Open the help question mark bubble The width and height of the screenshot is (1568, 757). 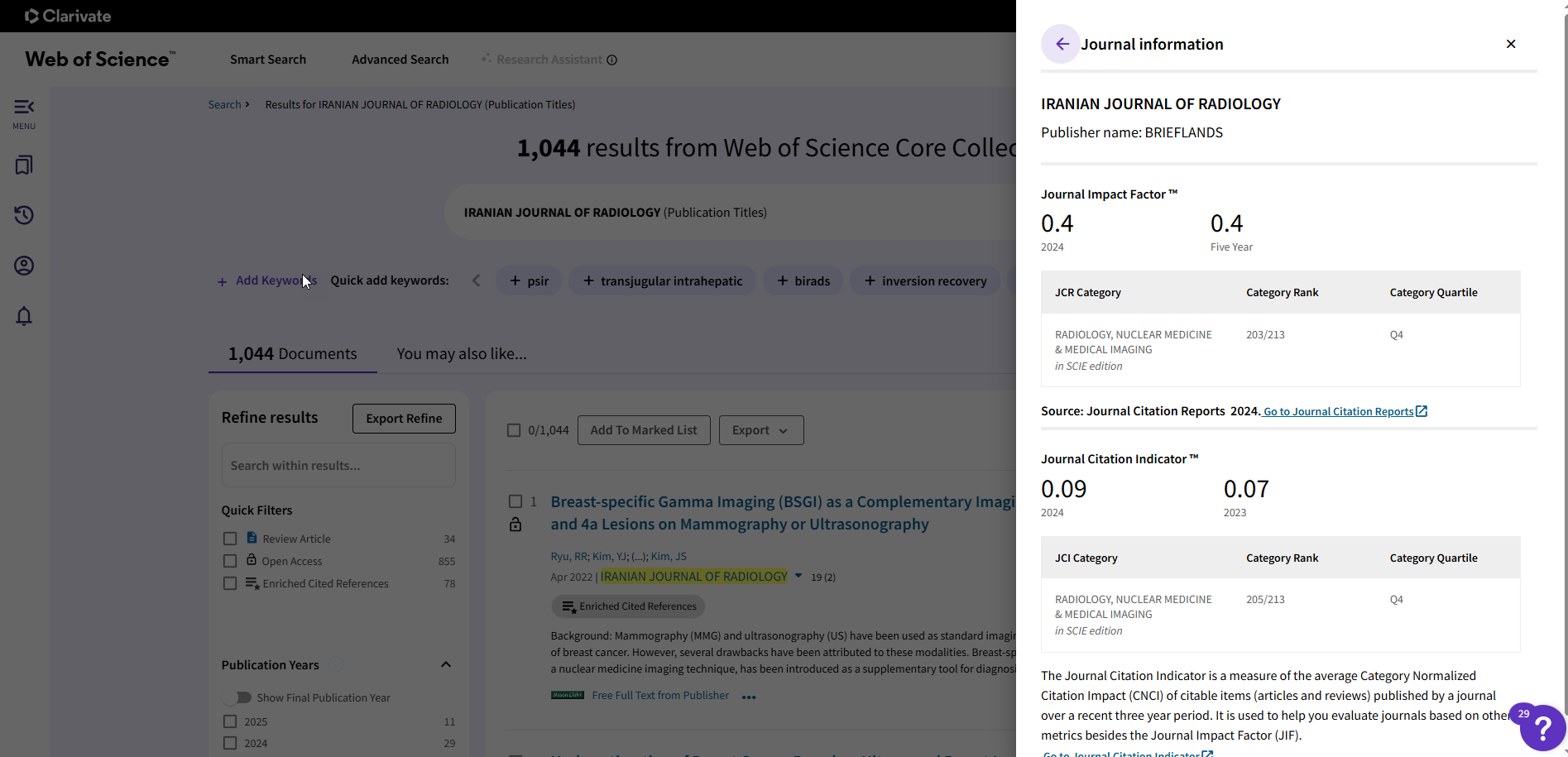1542,728
